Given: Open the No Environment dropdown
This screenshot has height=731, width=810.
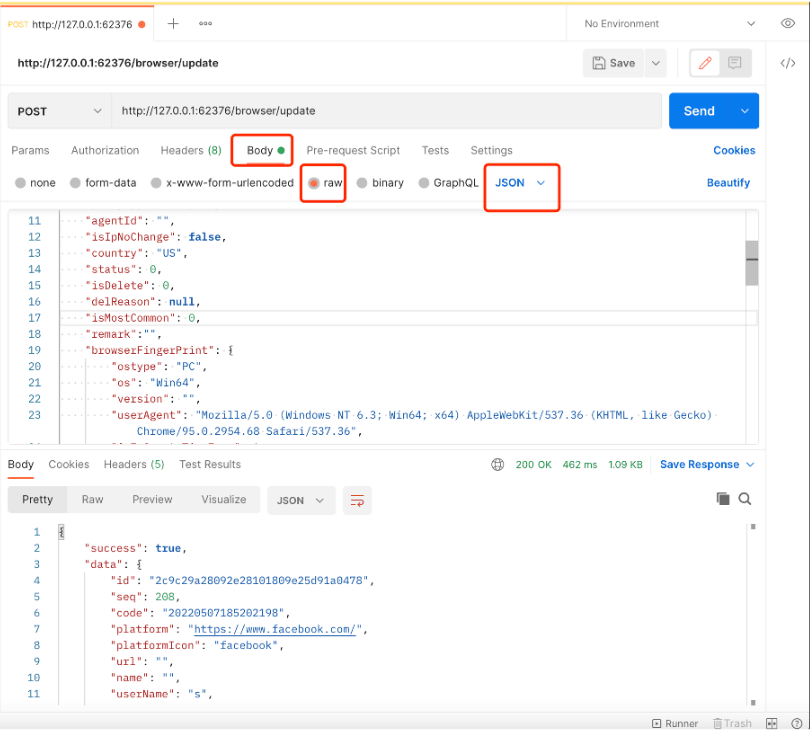Looking at the screenshot, I should pos(669,24).
